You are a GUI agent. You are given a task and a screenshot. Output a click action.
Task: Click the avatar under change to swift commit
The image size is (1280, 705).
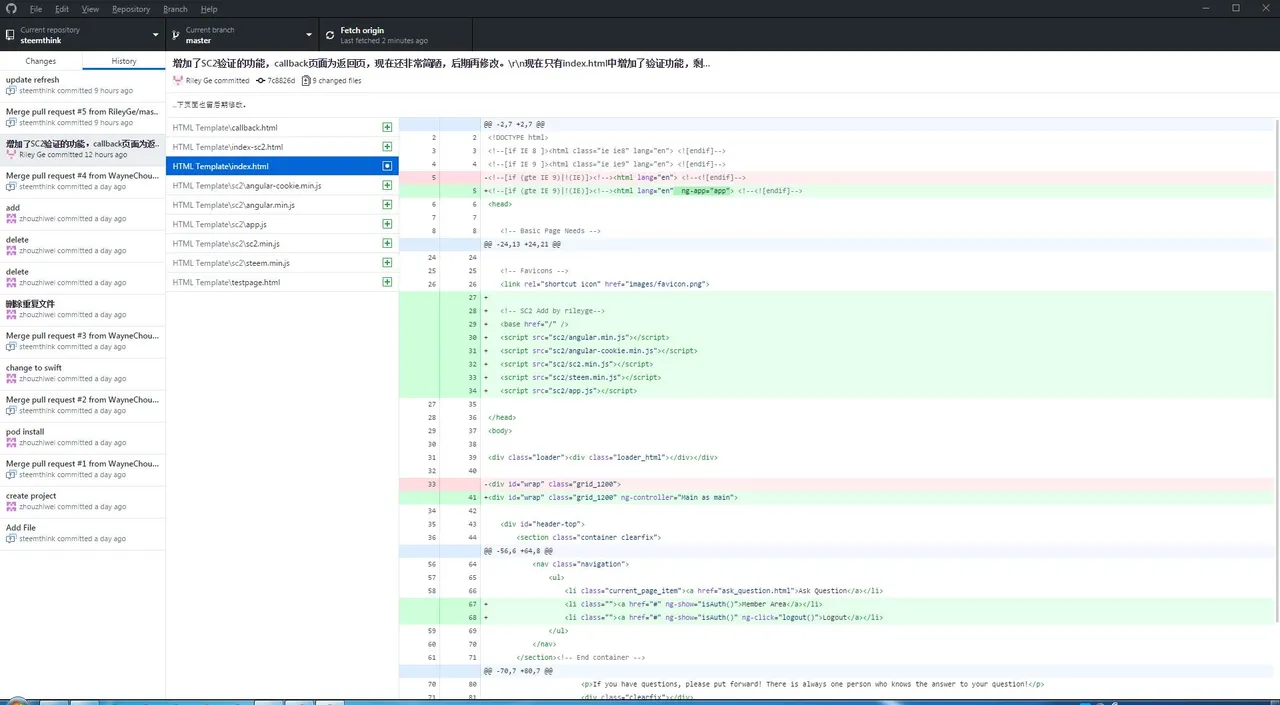(x=11, y=379)
